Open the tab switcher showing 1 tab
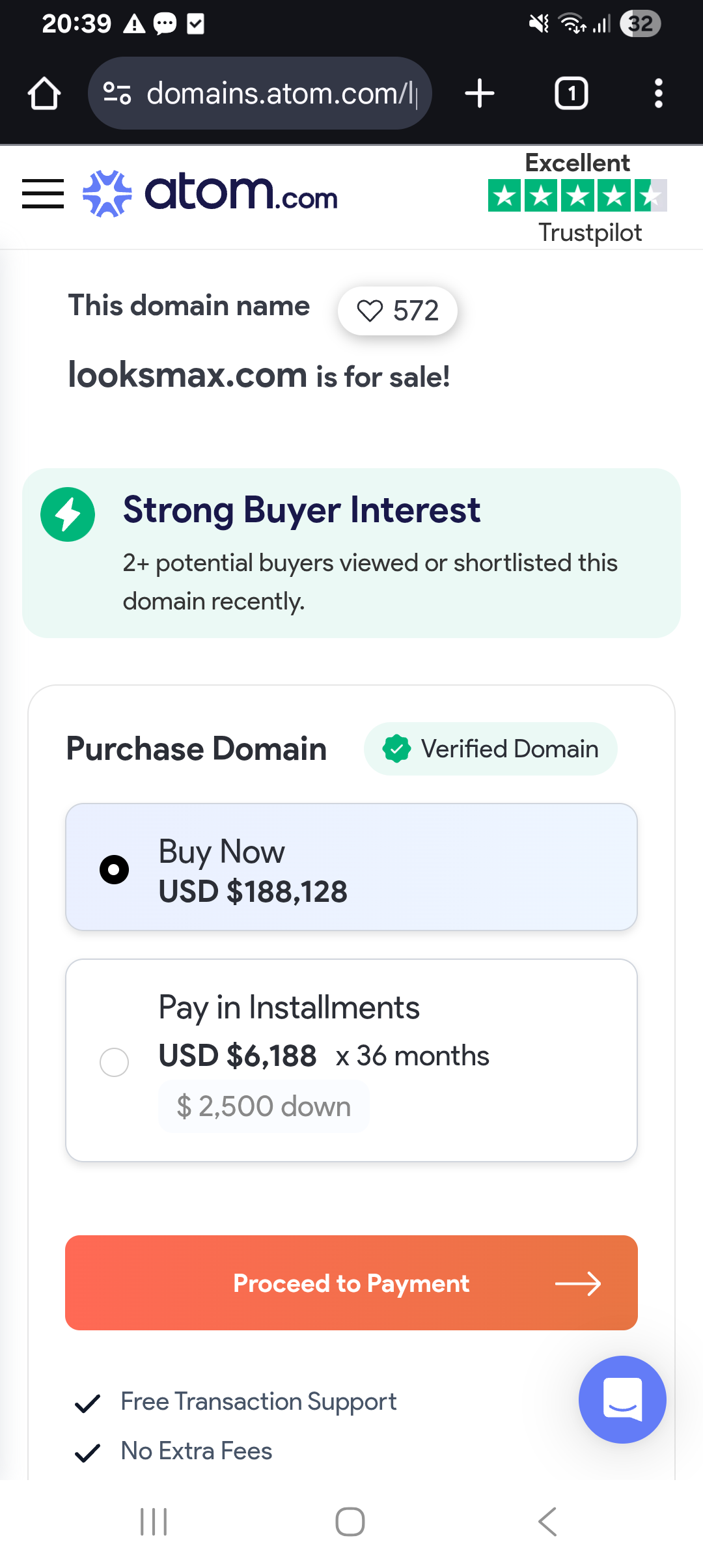This screenshot has height=1568, width=703. (x=571, y=94)
